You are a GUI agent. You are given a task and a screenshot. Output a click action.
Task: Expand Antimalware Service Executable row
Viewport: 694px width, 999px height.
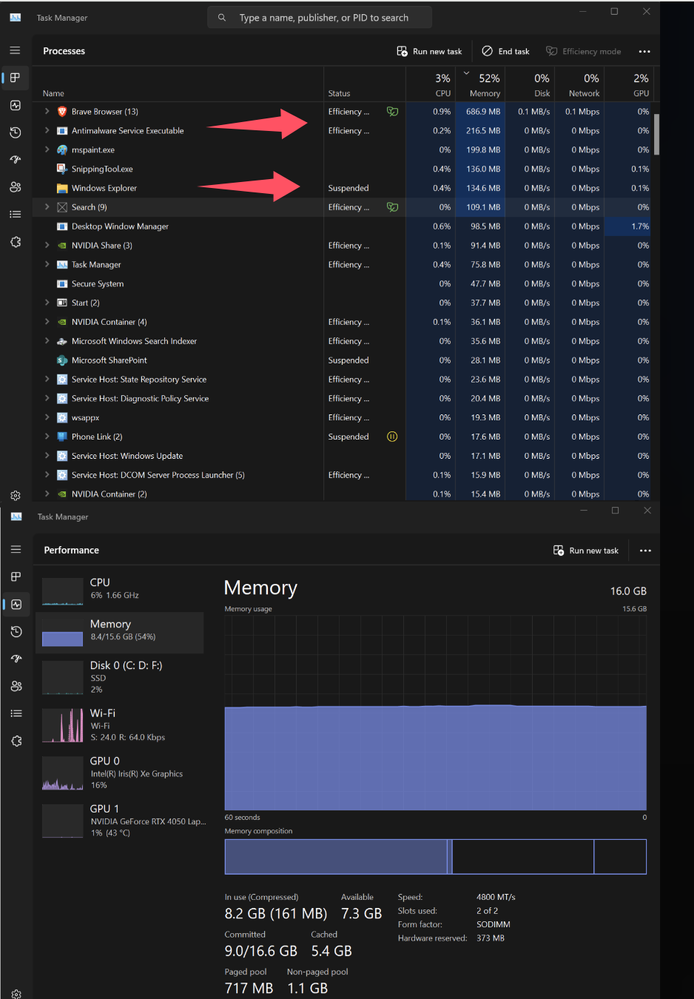(x=47, y=131)
